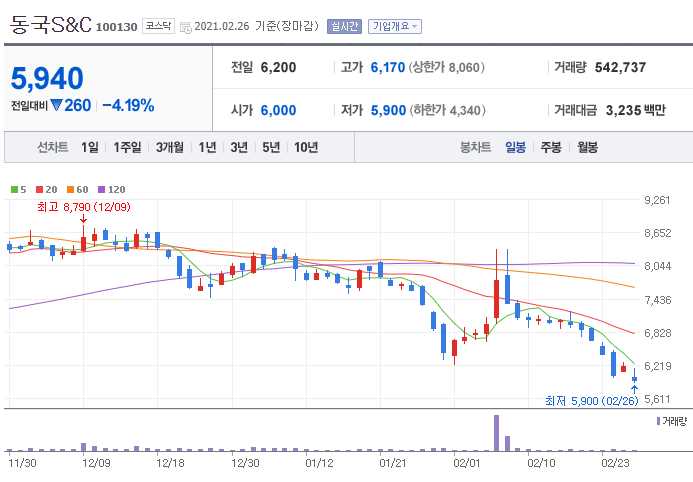Click the tallest volume bar in early February

496,433
